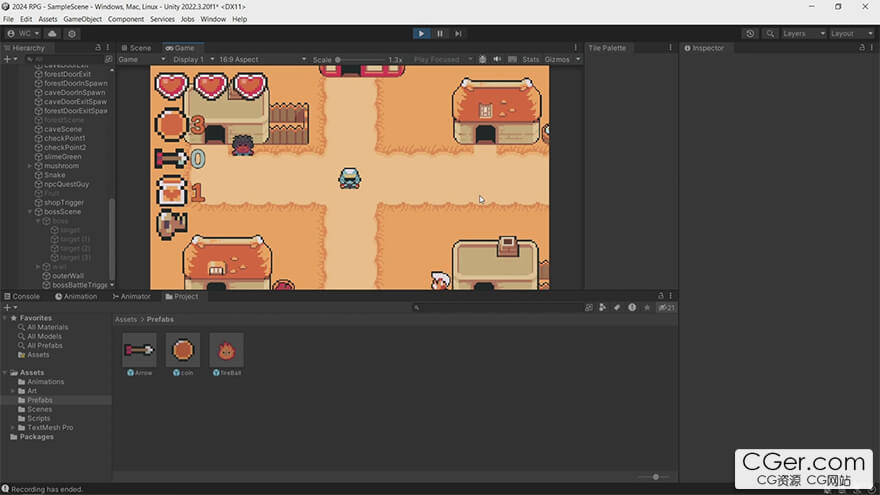The height and width of the screenshot is (495, 880).
Task: Click the Hierarchy search field
Action: [63, 59]
